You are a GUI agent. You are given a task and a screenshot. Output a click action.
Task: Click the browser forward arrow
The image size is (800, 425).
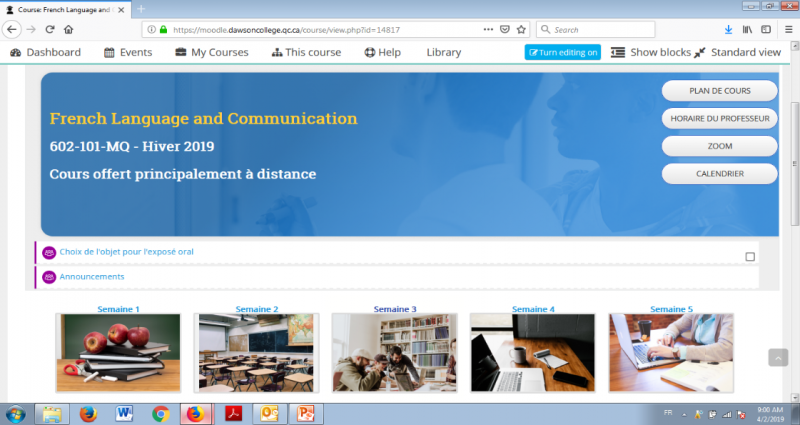pyautogui.click(x=31, y=30)
